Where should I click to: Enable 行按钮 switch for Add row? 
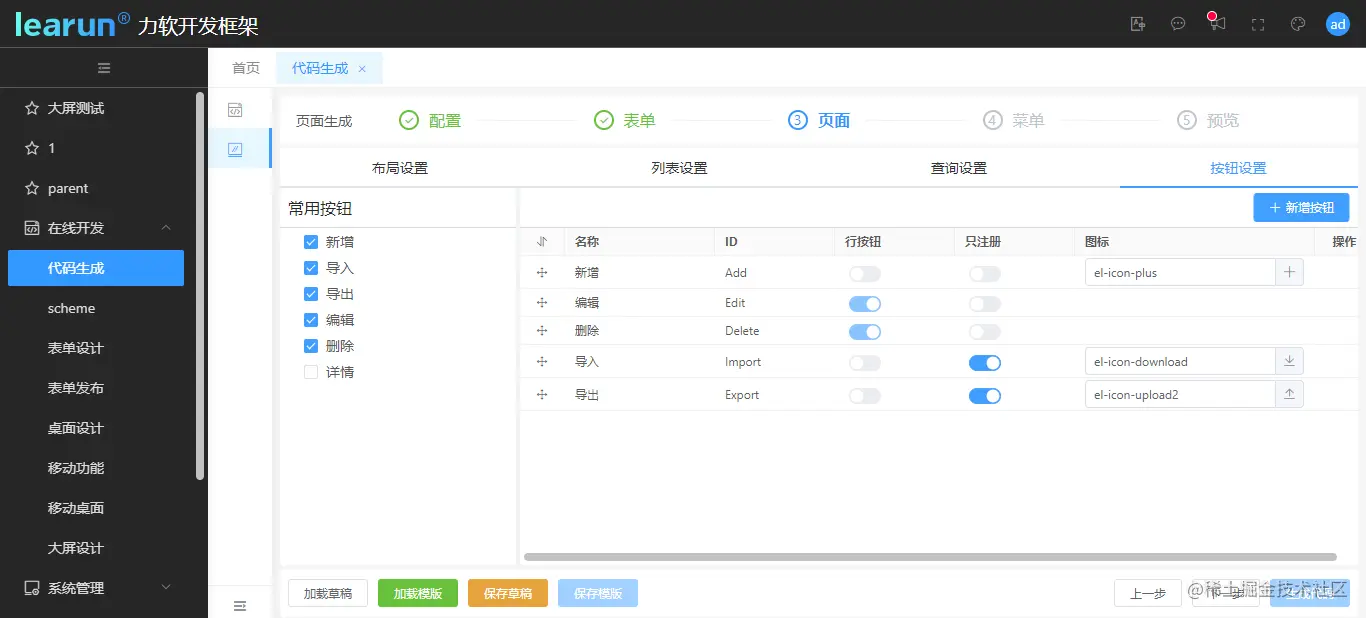click(865, 273)
